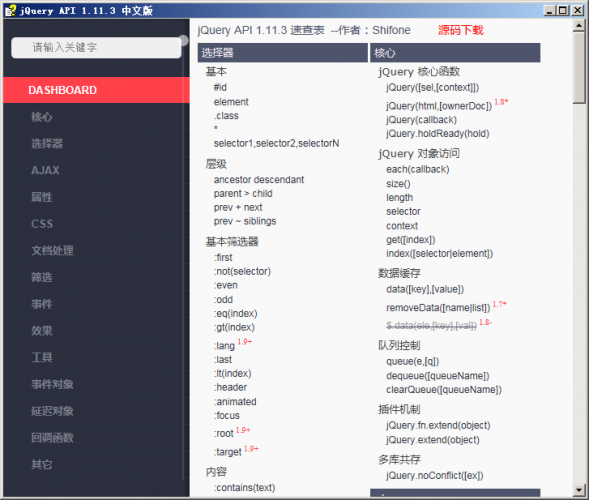The height and width of the screenshot is (500, 589).
Task: Click the scrollbar up arrow
Action: [x=578, y=26]
